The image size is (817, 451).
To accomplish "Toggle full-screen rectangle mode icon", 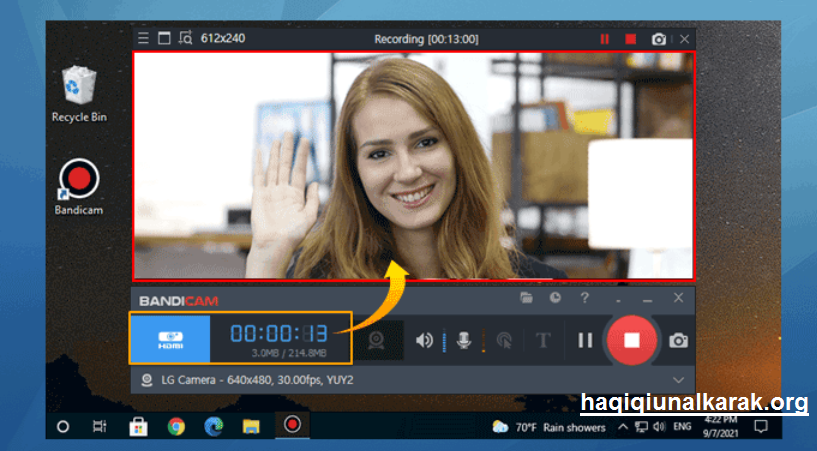I will click(x=164, y=38).
